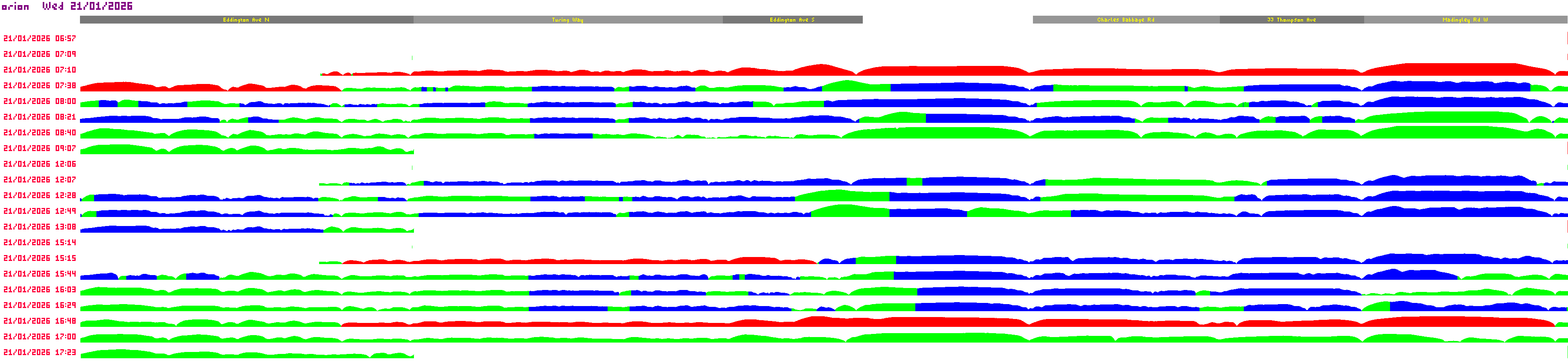This screenshot has height=361, width=1568.
Task: Select the 07:38 journey timestamp
Action: pos(40,86)
